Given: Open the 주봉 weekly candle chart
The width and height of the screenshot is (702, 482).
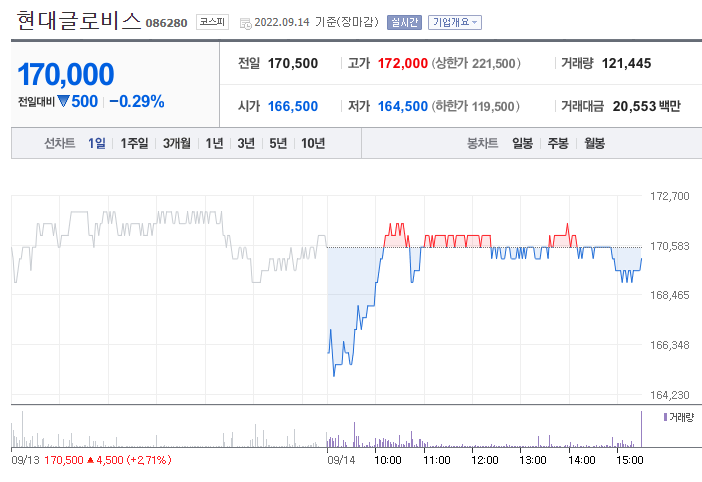Looking at the screenshot, I should tap(558, 143).
